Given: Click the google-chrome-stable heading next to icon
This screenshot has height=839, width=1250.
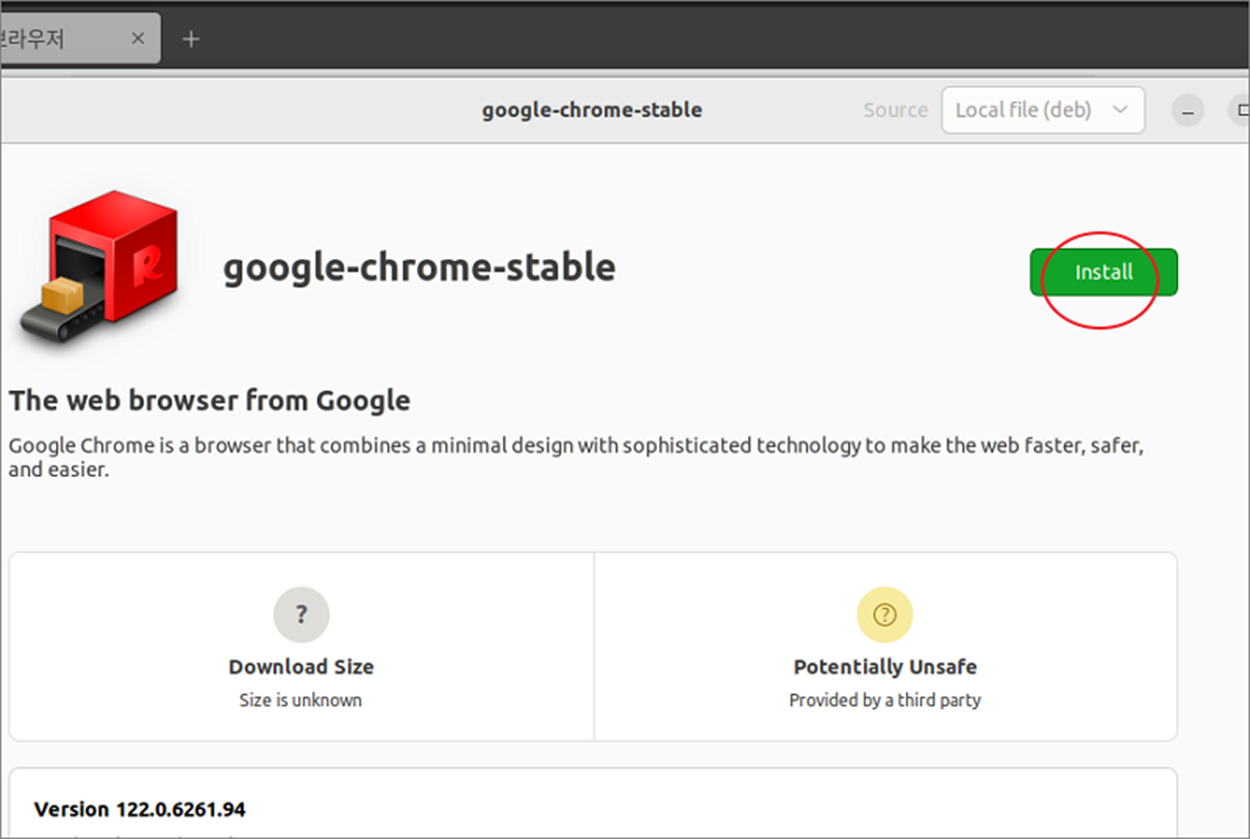Looking at the screenshot, I should 419,268.
